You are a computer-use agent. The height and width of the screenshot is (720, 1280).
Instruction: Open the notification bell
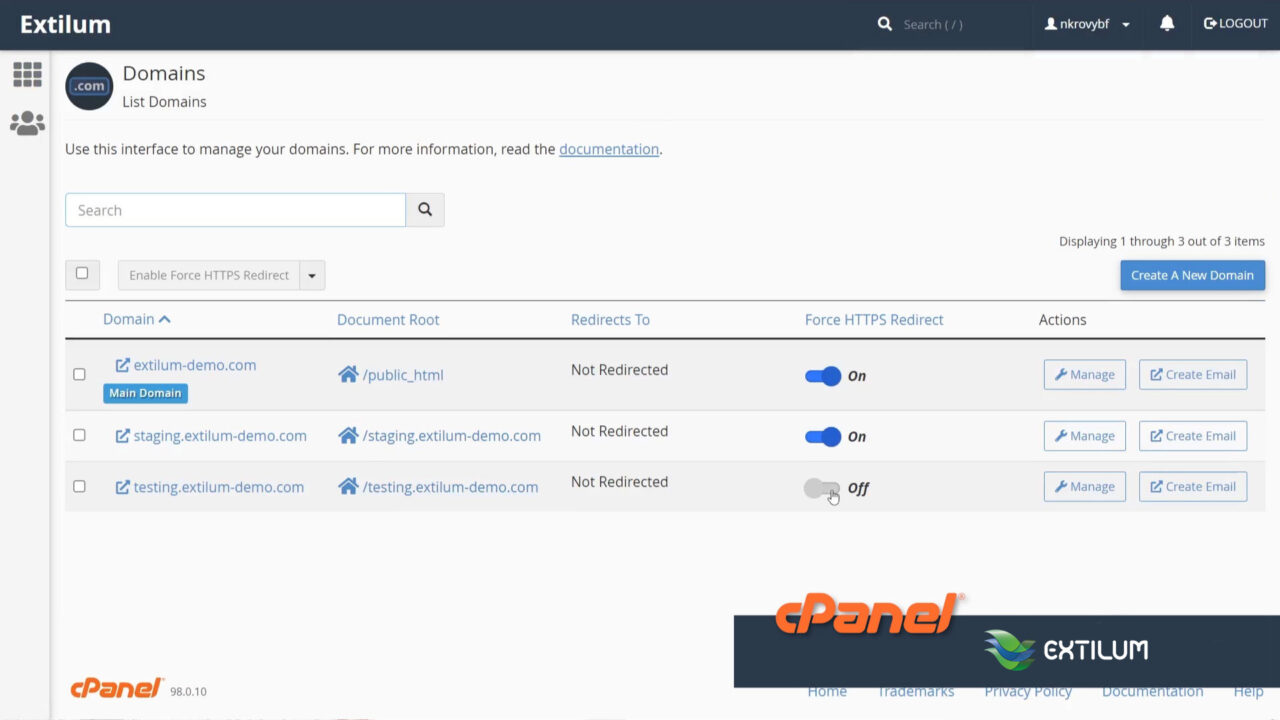[x=1167, y=23]
